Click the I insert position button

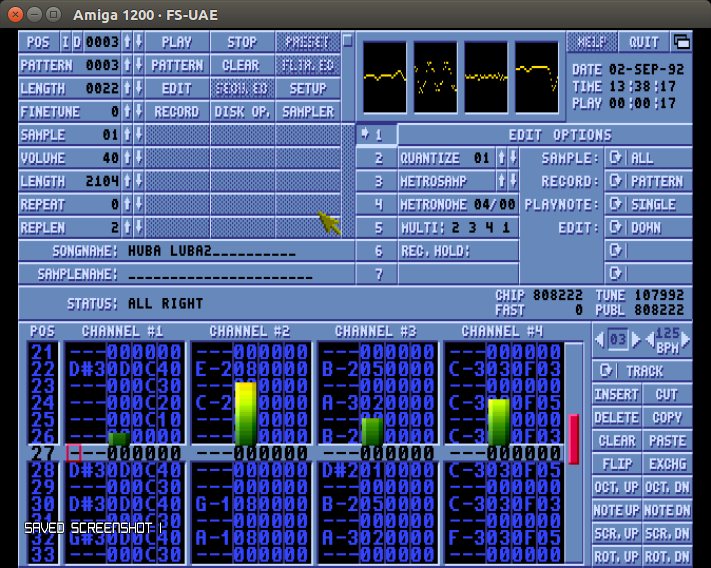[x=66, y=42]
